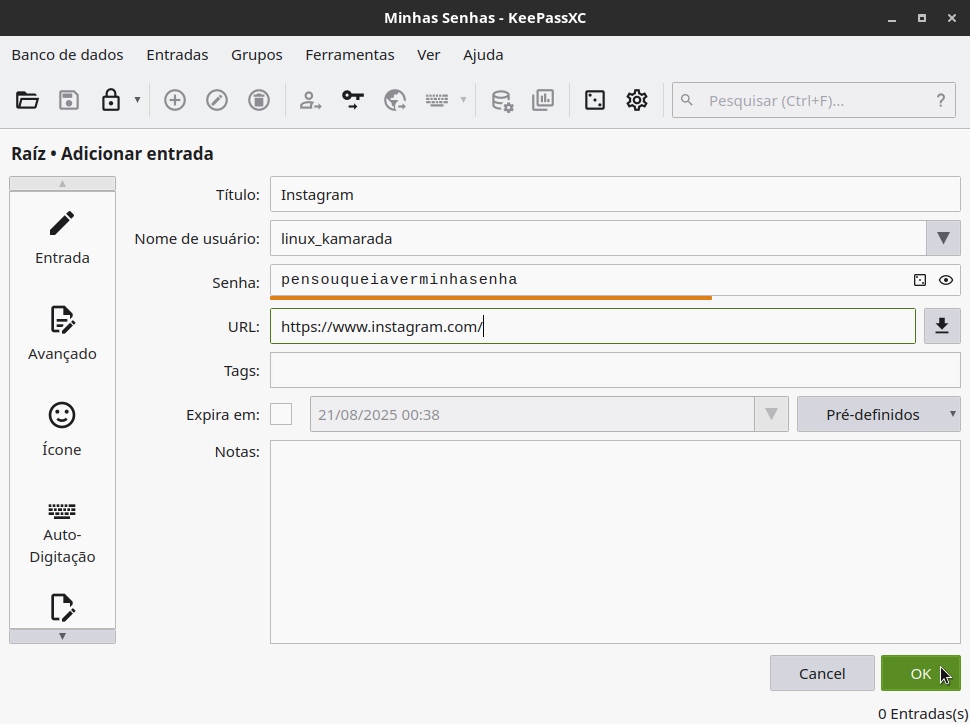Open the Banco de dados menu
Image resolution: width=970 pixels, height=724 pixels.
(x=67, y=55)
